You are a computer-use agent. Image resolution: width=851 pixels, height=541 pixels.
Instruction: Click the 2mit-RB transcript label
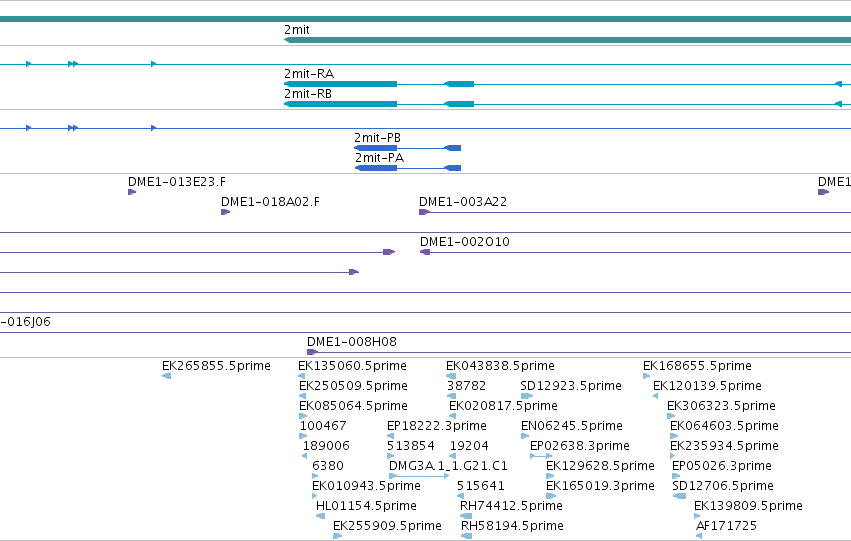(x=308, y=94)
